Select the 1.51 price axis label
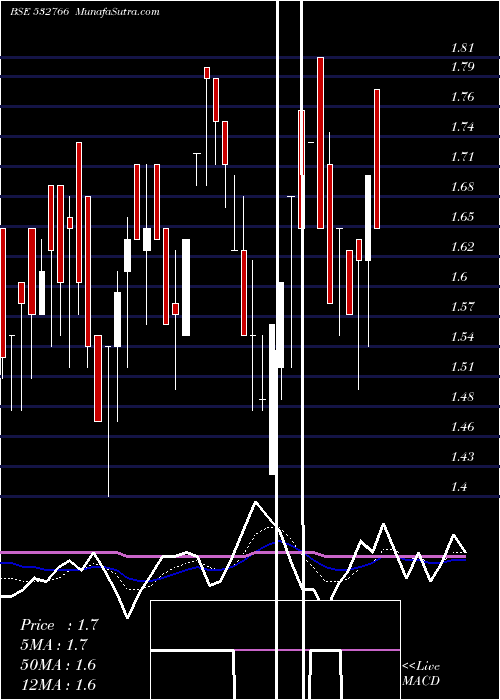 click(462, 367)
